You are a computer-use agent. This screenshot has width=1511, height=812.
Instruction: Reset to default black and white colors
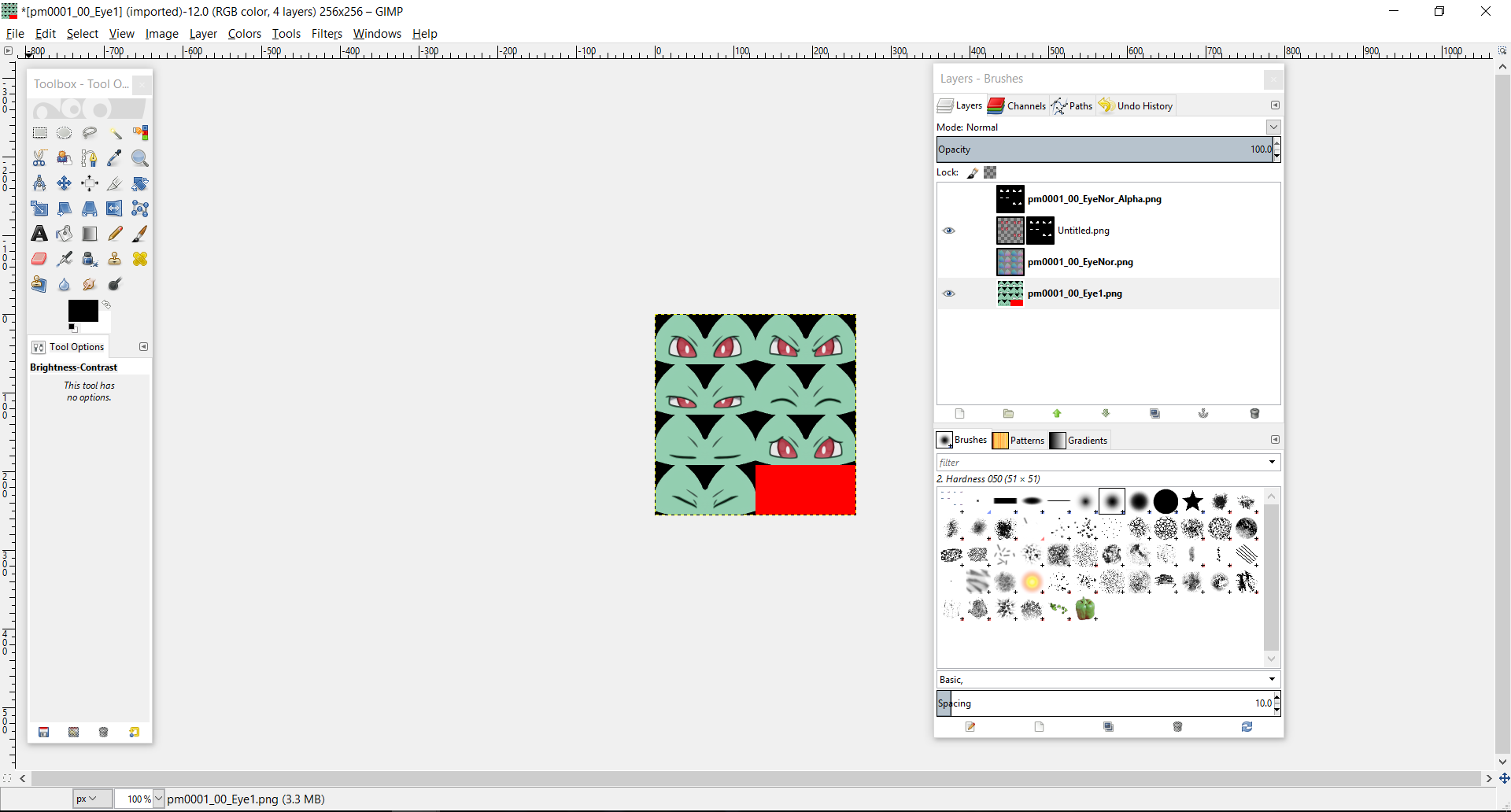tap(72, 327)
